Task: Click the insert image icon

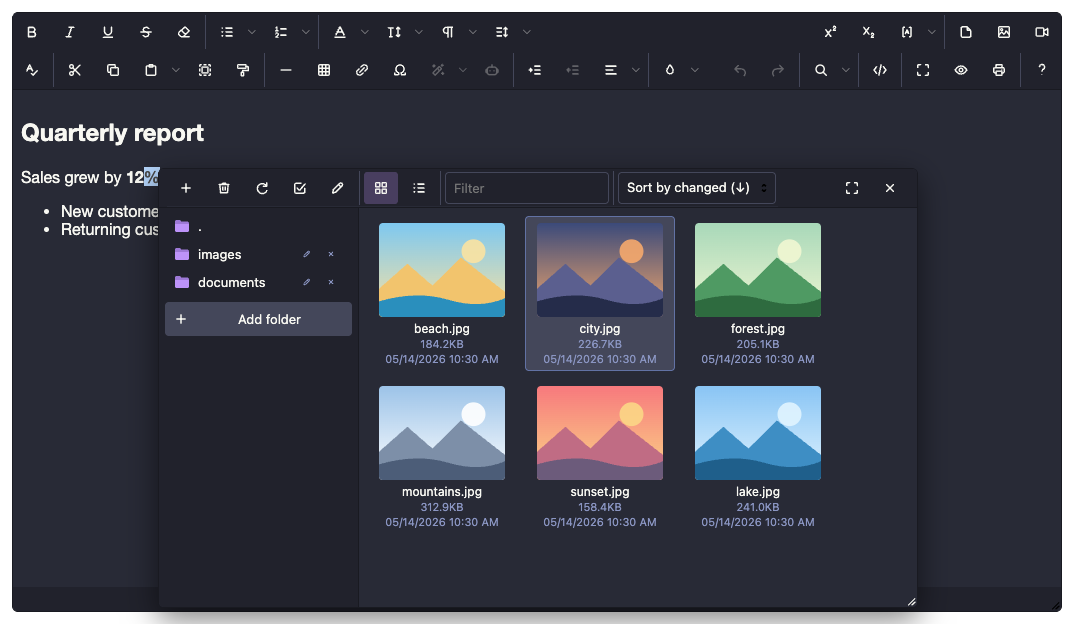Action: click(1004, 32)
